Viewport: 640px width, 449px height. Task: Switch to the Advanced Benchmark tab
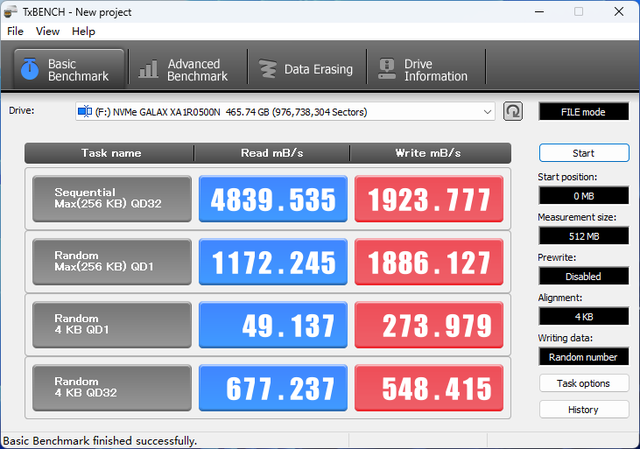pyautogui.click(x=188, y=69)
